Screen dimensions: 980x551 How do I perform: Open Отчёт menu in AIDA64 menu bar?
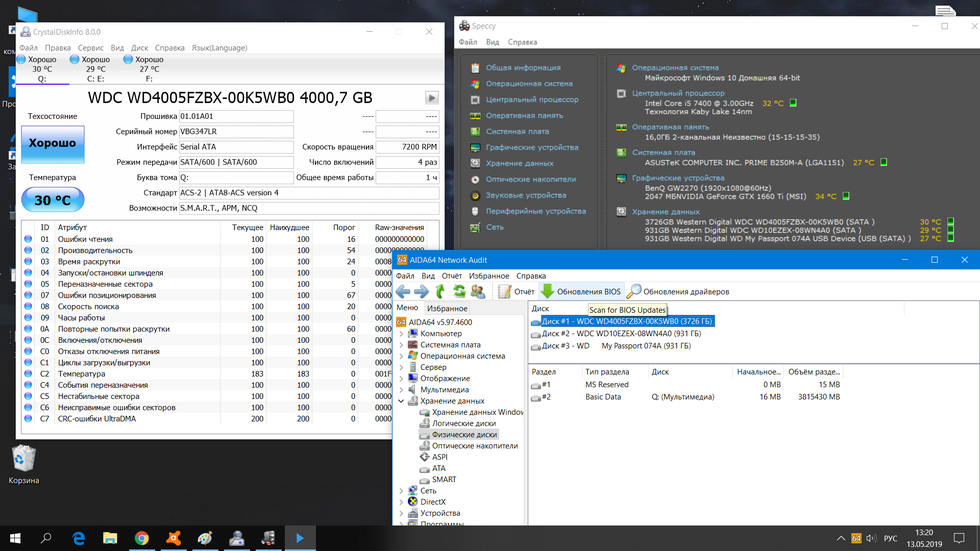(x=451, y=276)
